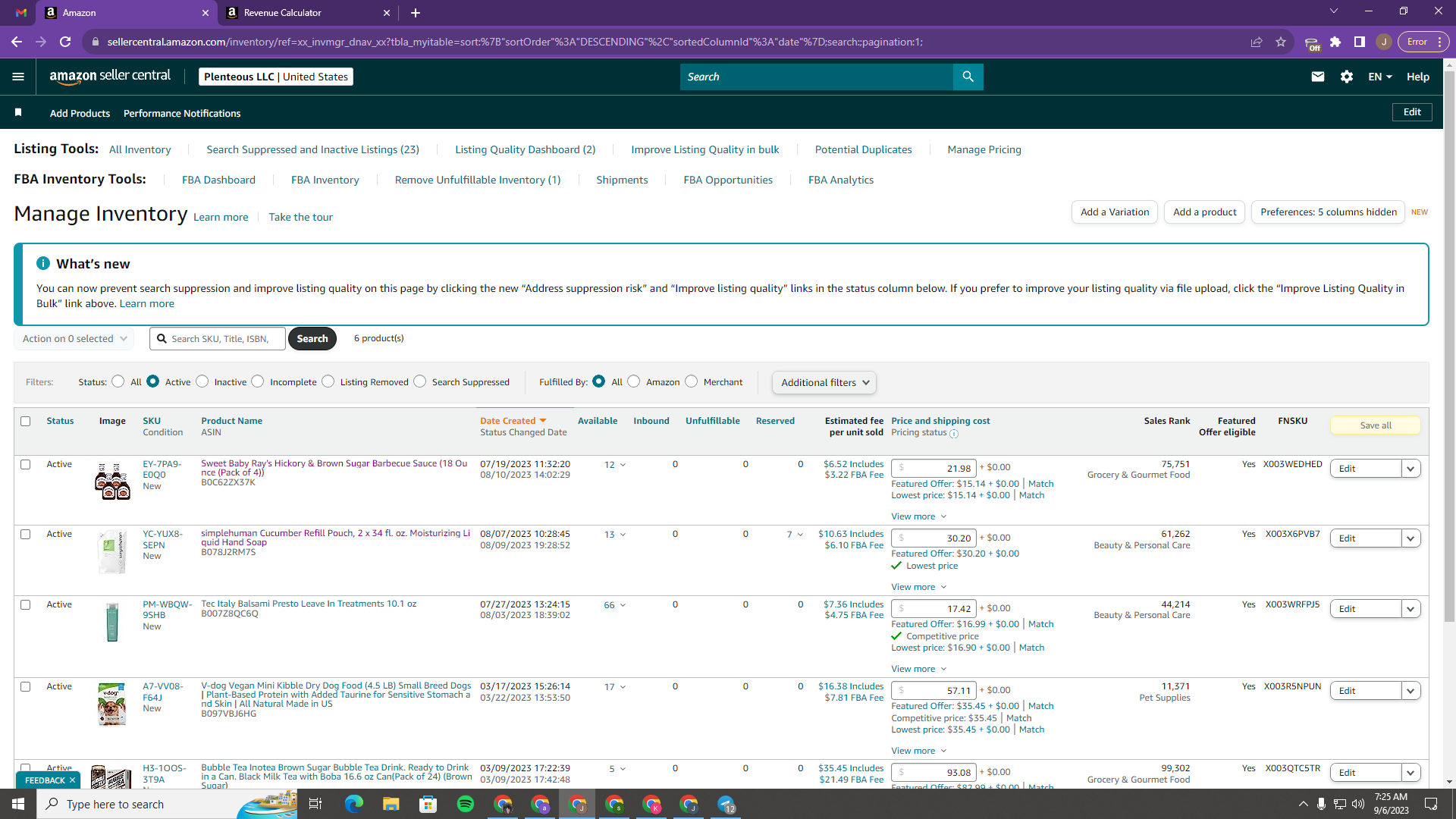
Task: Click the Add a Variation button
Action: 1115,212
